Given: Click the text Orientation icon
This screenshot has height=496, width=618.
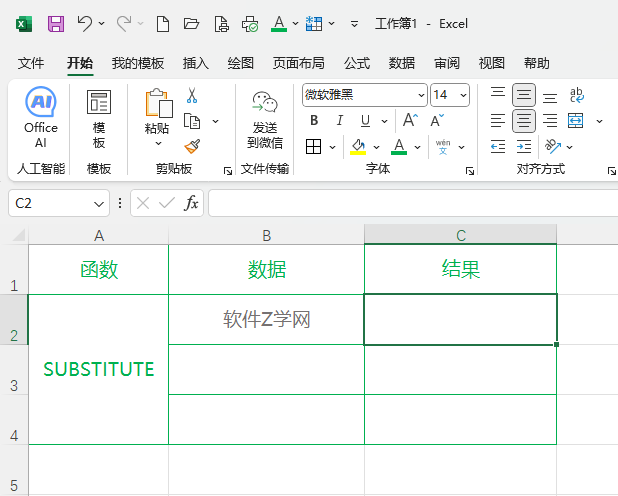Looking at the screenshot, I should point(553,146).
